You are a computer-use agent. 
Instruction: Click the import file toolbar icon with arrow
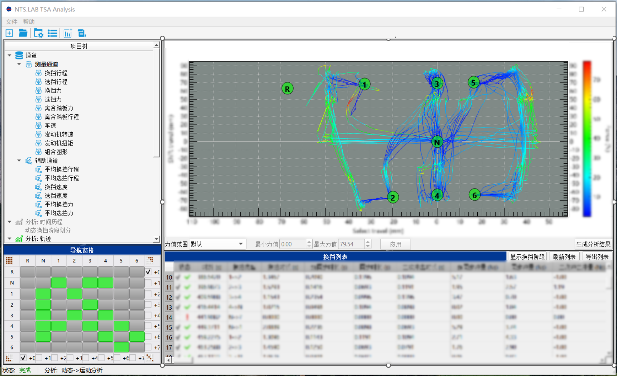9,33
